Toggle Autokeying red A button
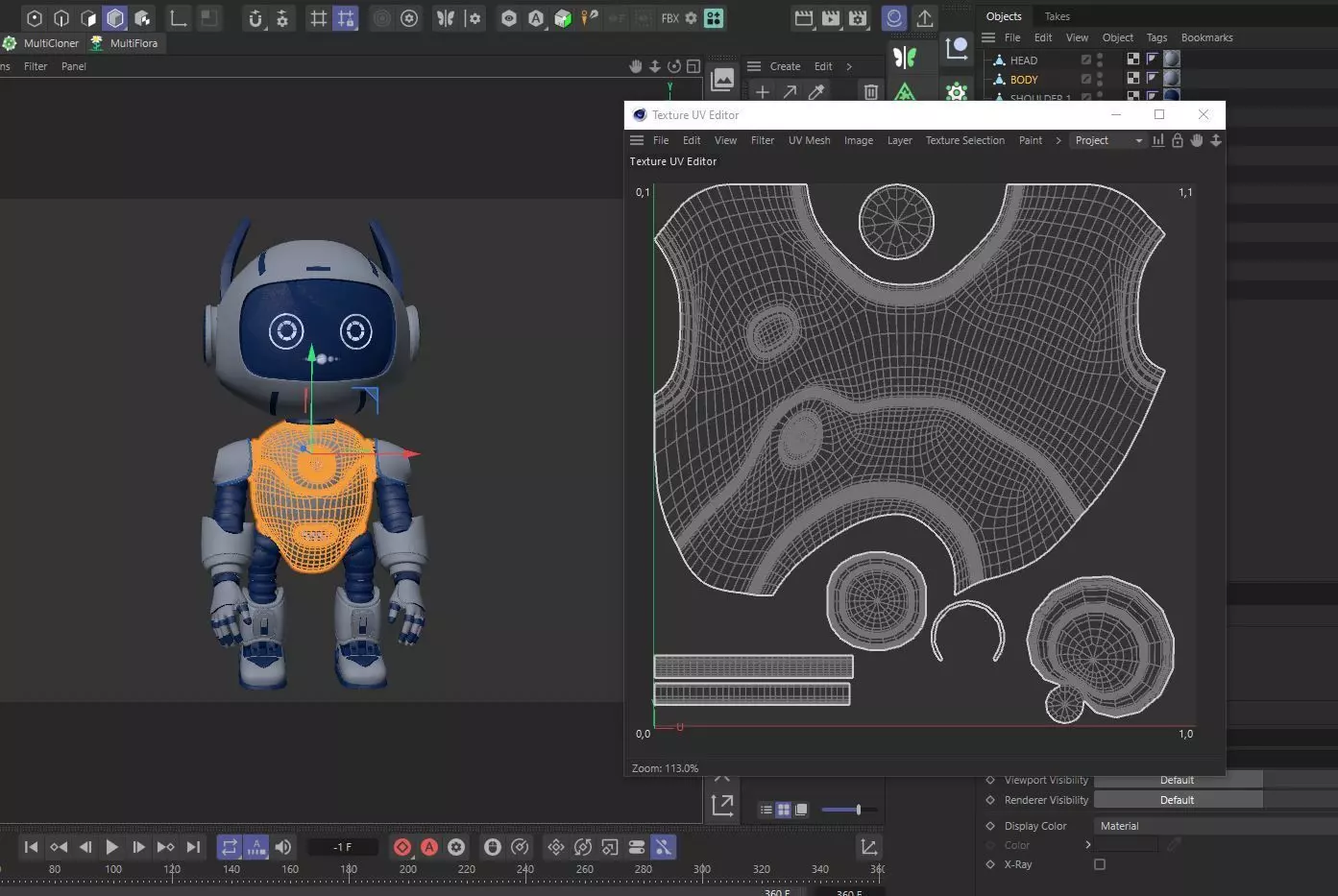The image size is (1338, 896). (429, 847)
